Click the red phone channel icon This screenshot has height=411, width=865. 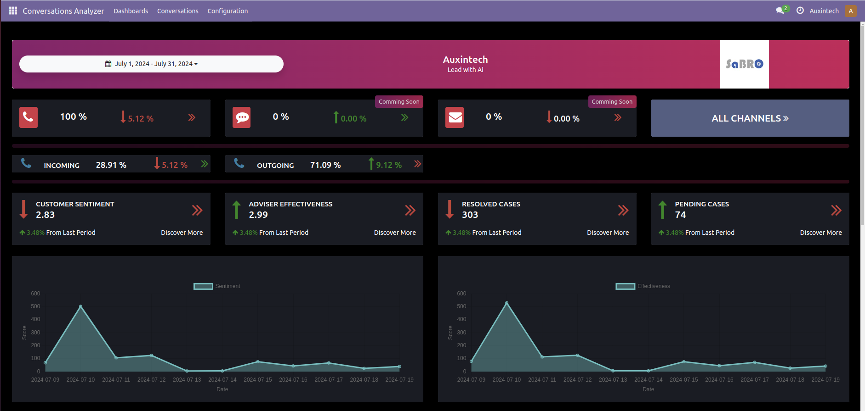pyautogui.click(x=29, y=118)
